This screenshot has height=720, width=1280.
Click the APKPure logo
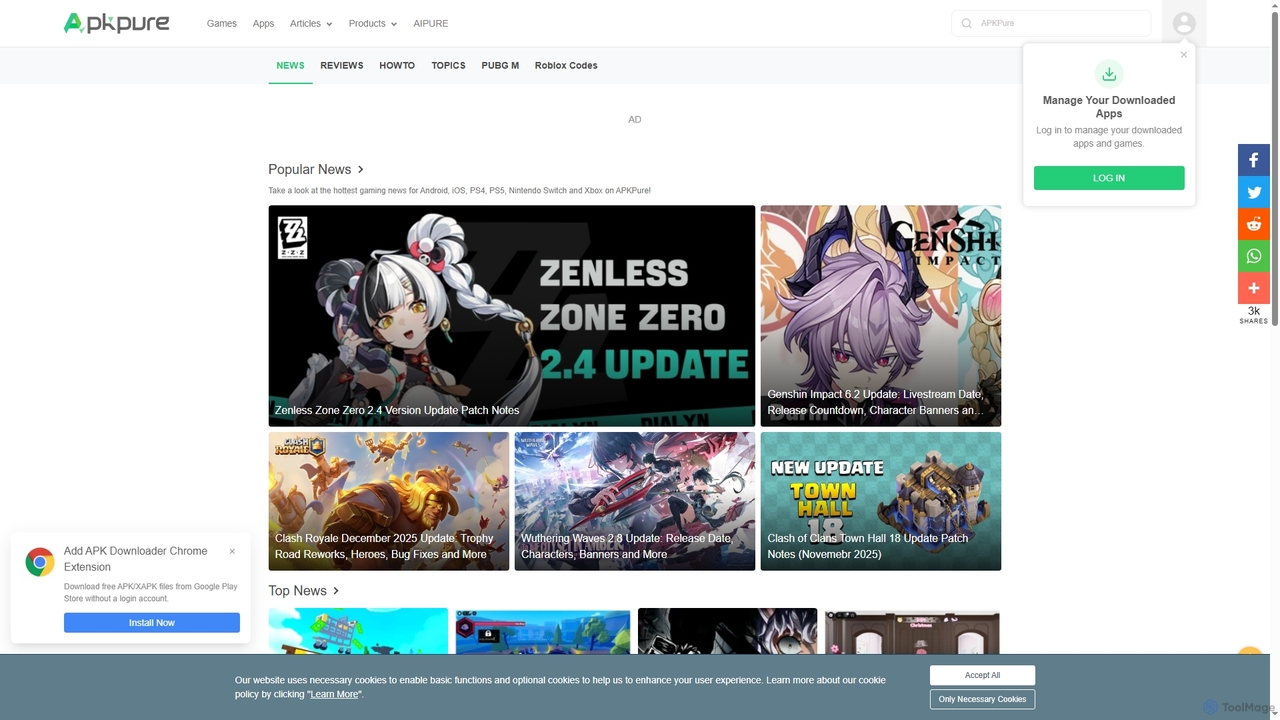click(116, 23)
